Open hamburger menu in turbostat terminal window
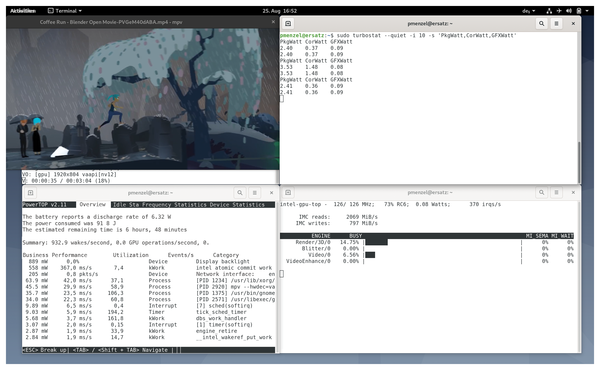Screen dimensions: 600x370 556,24
